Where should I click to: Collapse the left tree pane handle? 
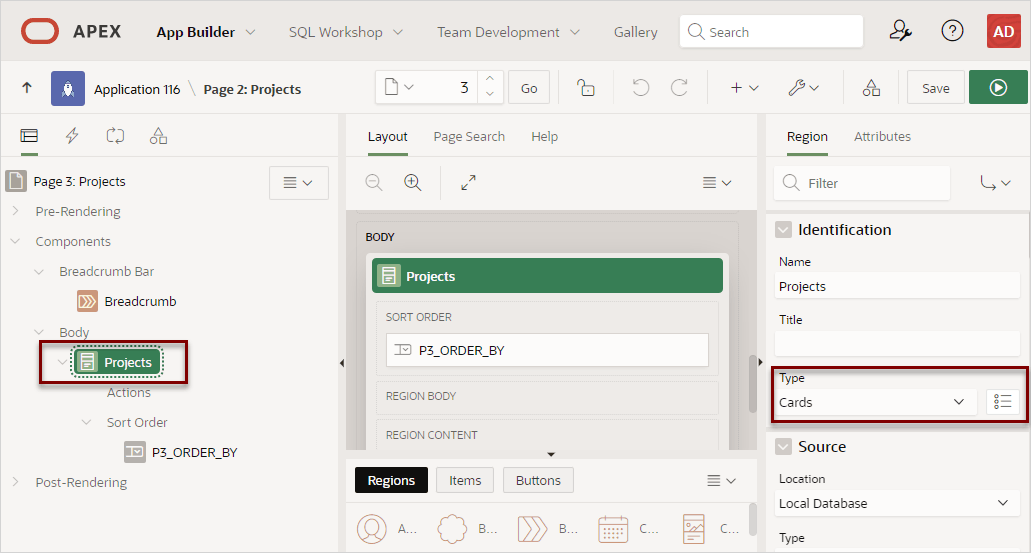pyautogui.click(x=342, y=363)
